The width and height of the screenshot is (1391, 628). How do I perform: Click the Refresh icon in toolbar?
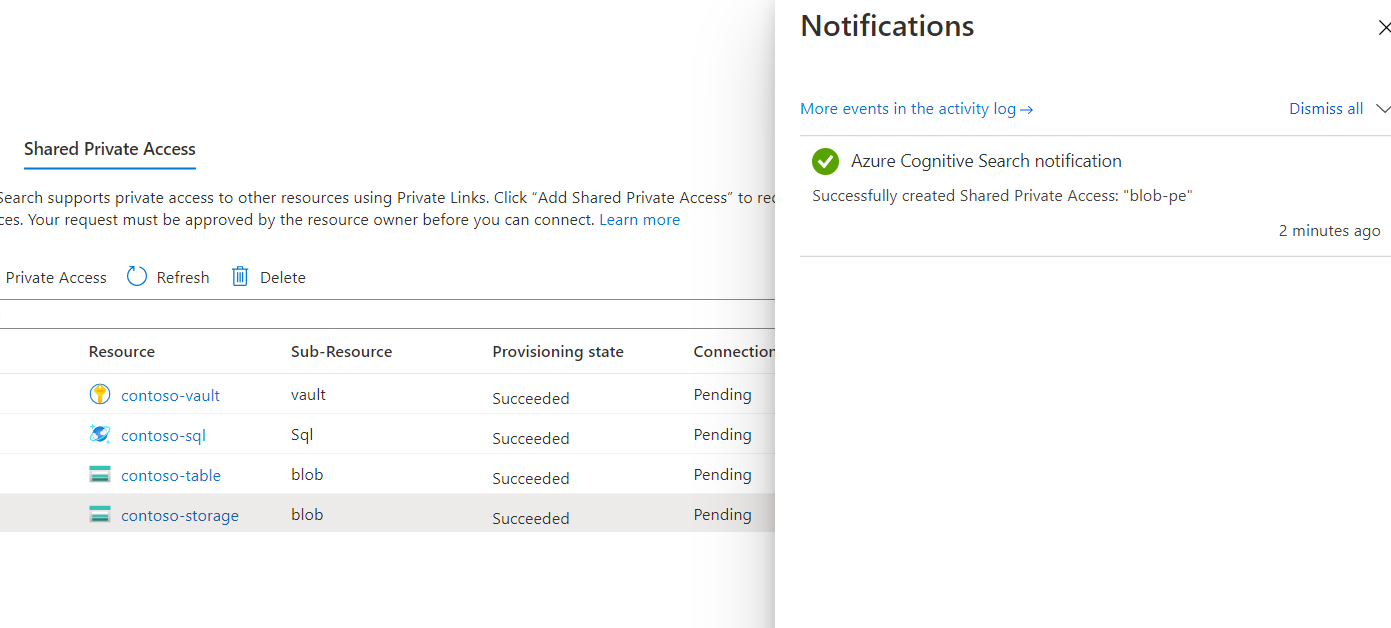(x=137, y=277)
